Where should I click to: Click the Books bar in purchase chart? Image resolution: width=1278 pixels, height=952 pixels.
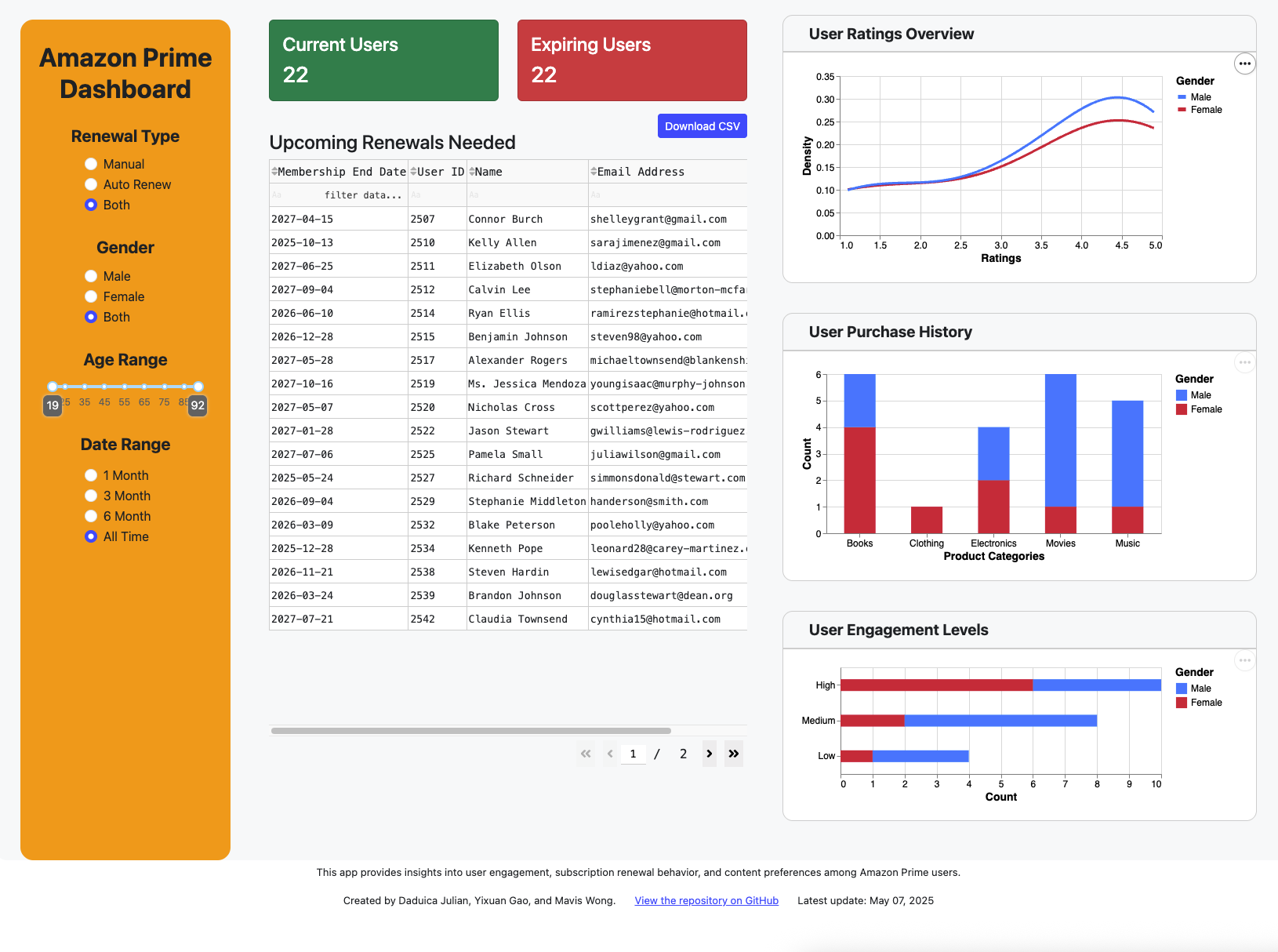click(x=859, y=454)
